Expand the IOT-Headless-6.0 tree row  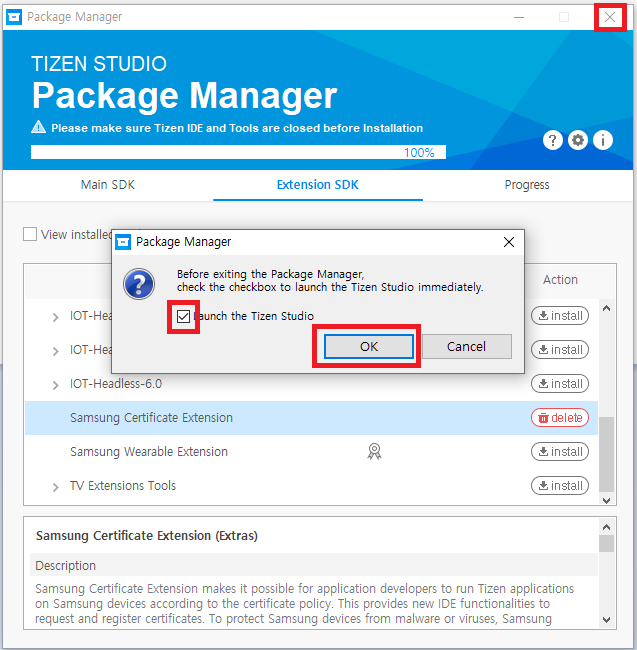coord(56,385)
